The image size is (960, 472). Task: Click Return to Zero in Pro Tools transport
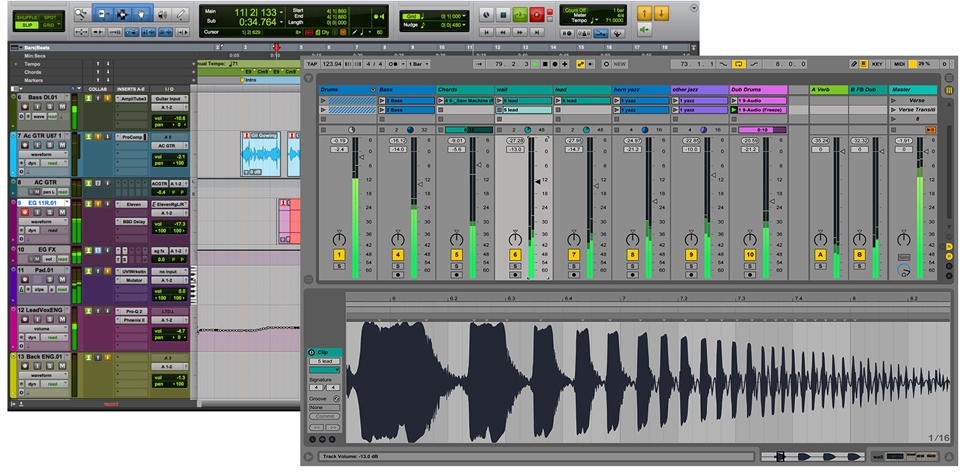[x=486, y=32]
